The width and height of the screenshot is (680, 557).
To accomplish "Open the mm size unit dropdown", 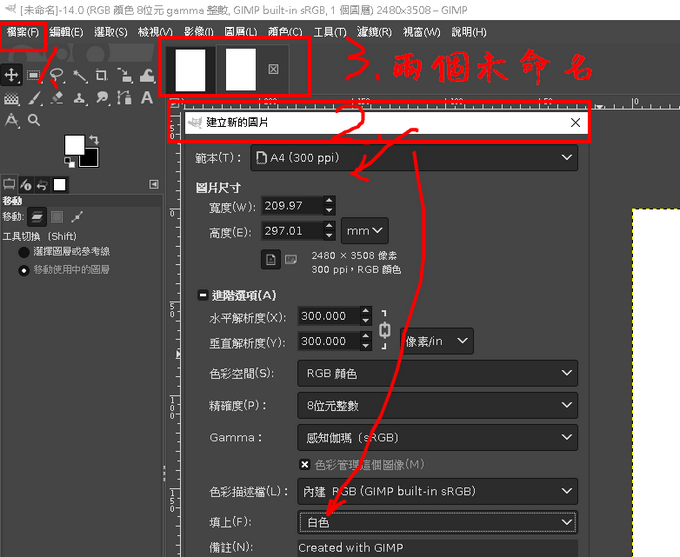I will click(364, 231).
